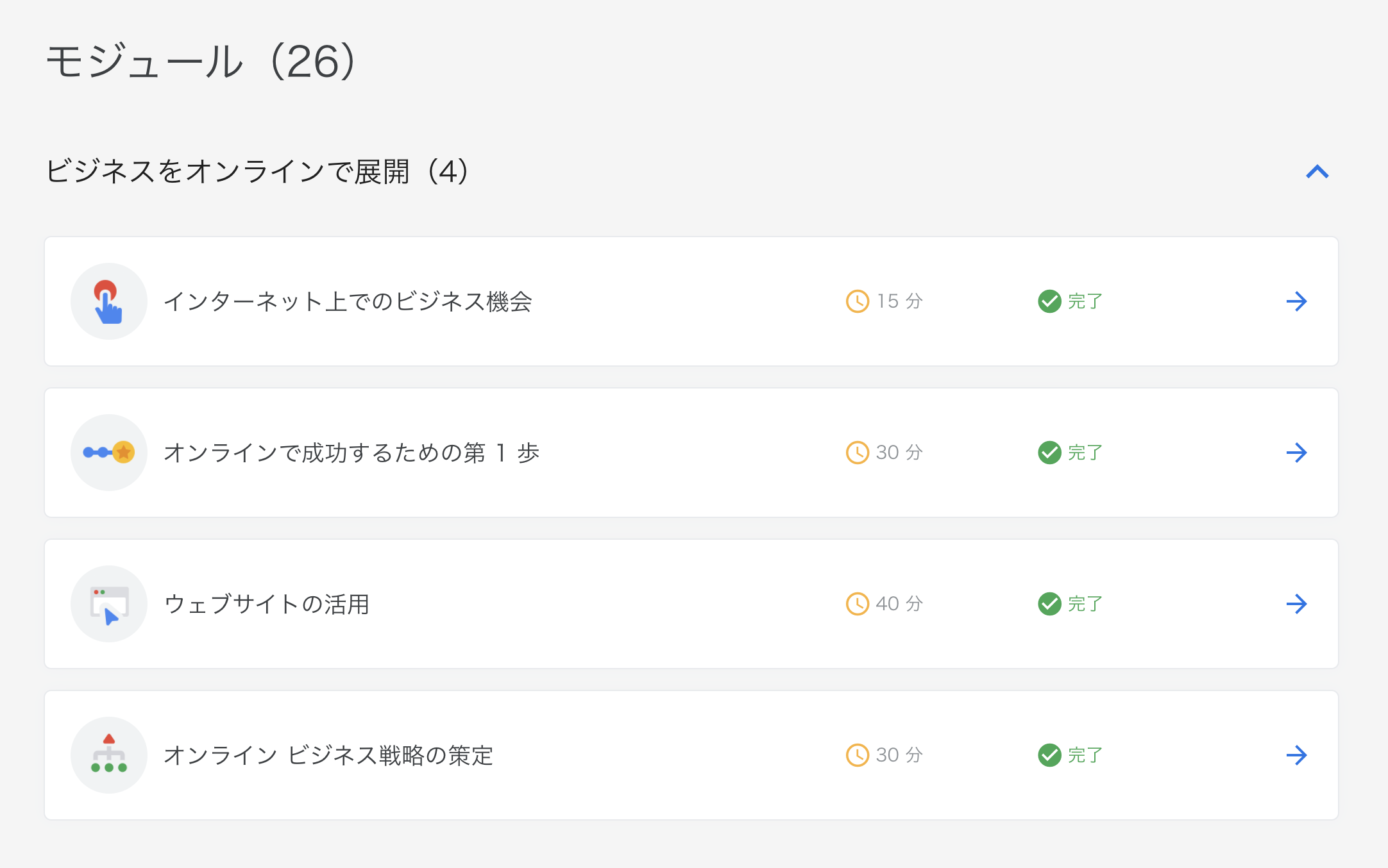Open the オンラインで成功するための第1歩 module title
This screenshot has height=868, width=1388.
pos(351,453)
